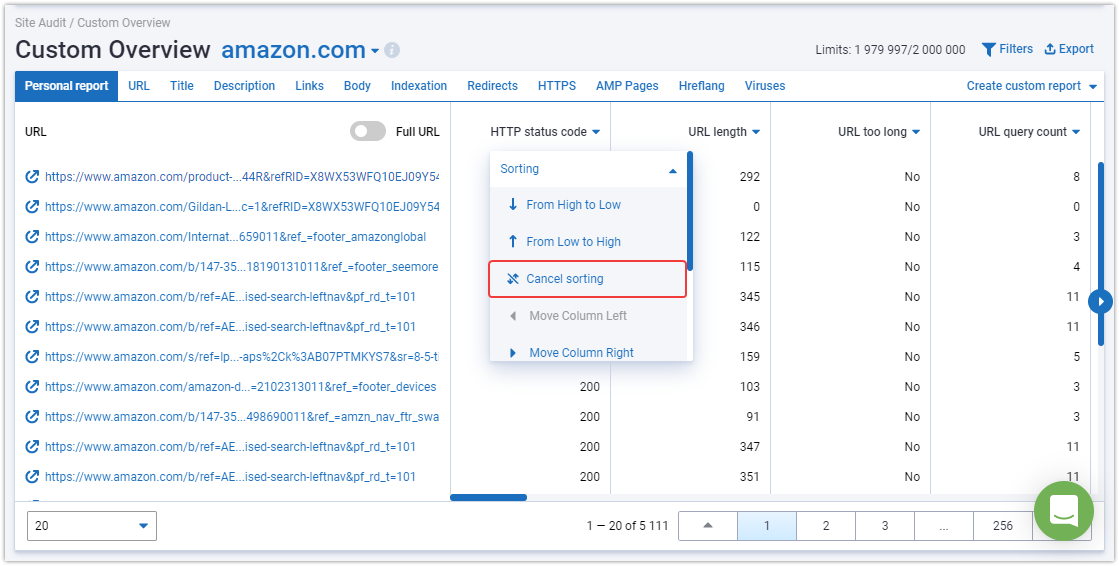1119x566 pixels.
Task: Switch to the Title tab
Action: click(182, 86)
